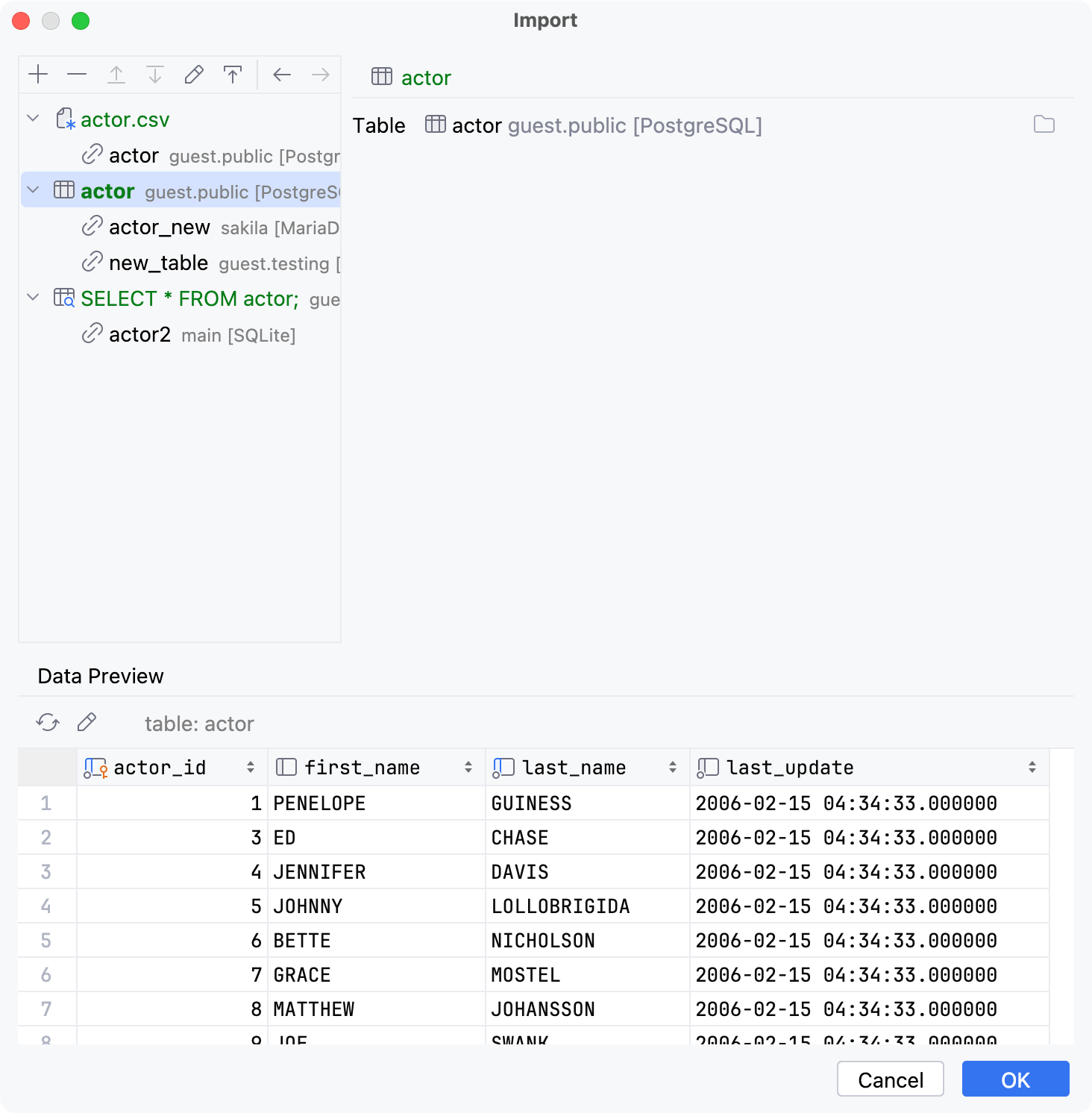The height and width of the screenshot is (1113, 1092).
Task: Select the edit pencil icon in the toolbar
Action: point(193,75)
